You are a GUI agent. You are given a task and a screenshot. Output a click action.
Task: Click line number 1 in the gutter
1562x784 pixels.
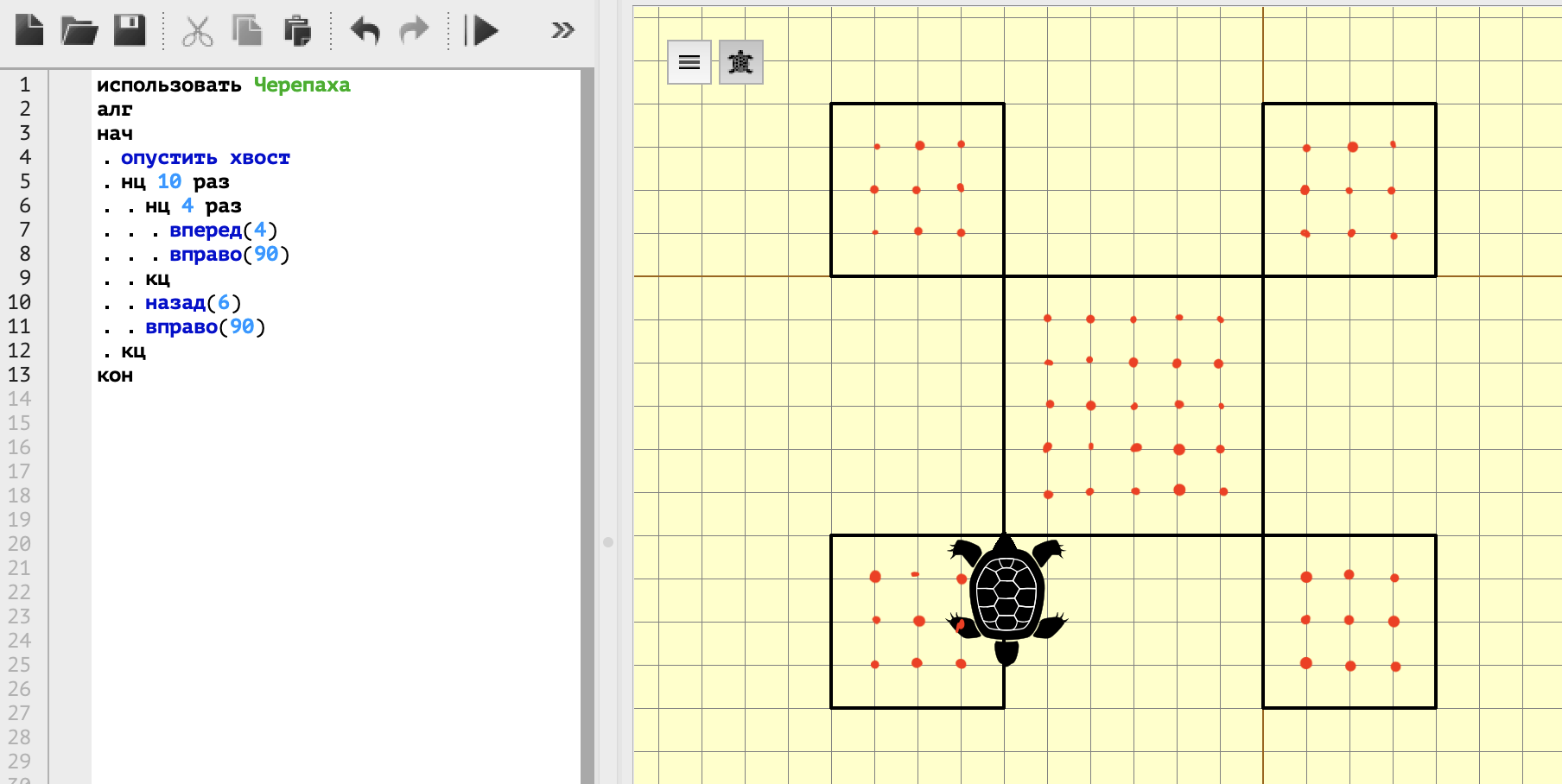(25, 85)
